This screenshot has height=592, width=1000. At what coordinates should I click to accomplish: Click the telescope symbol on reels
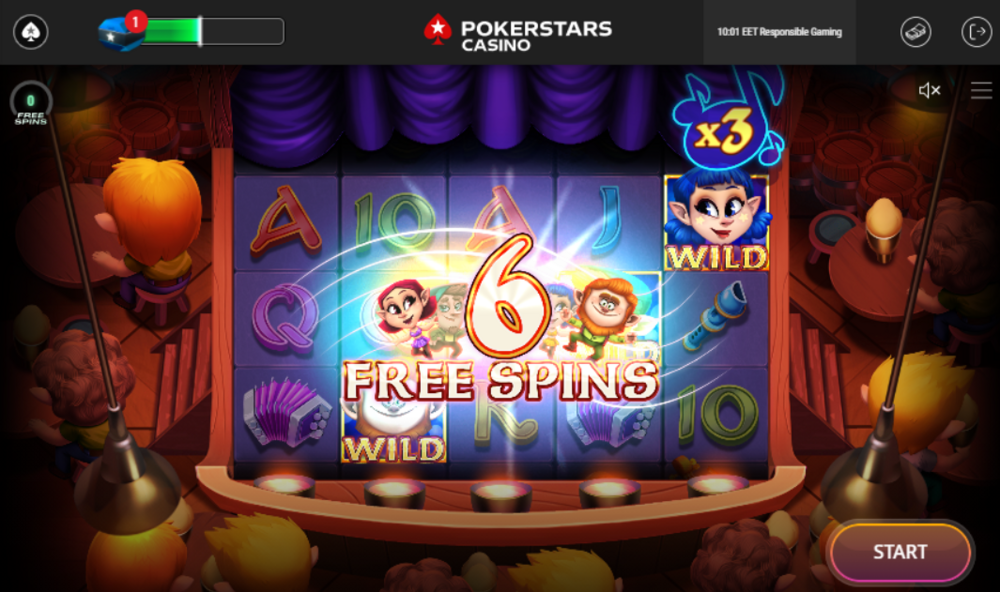[717, 317]
